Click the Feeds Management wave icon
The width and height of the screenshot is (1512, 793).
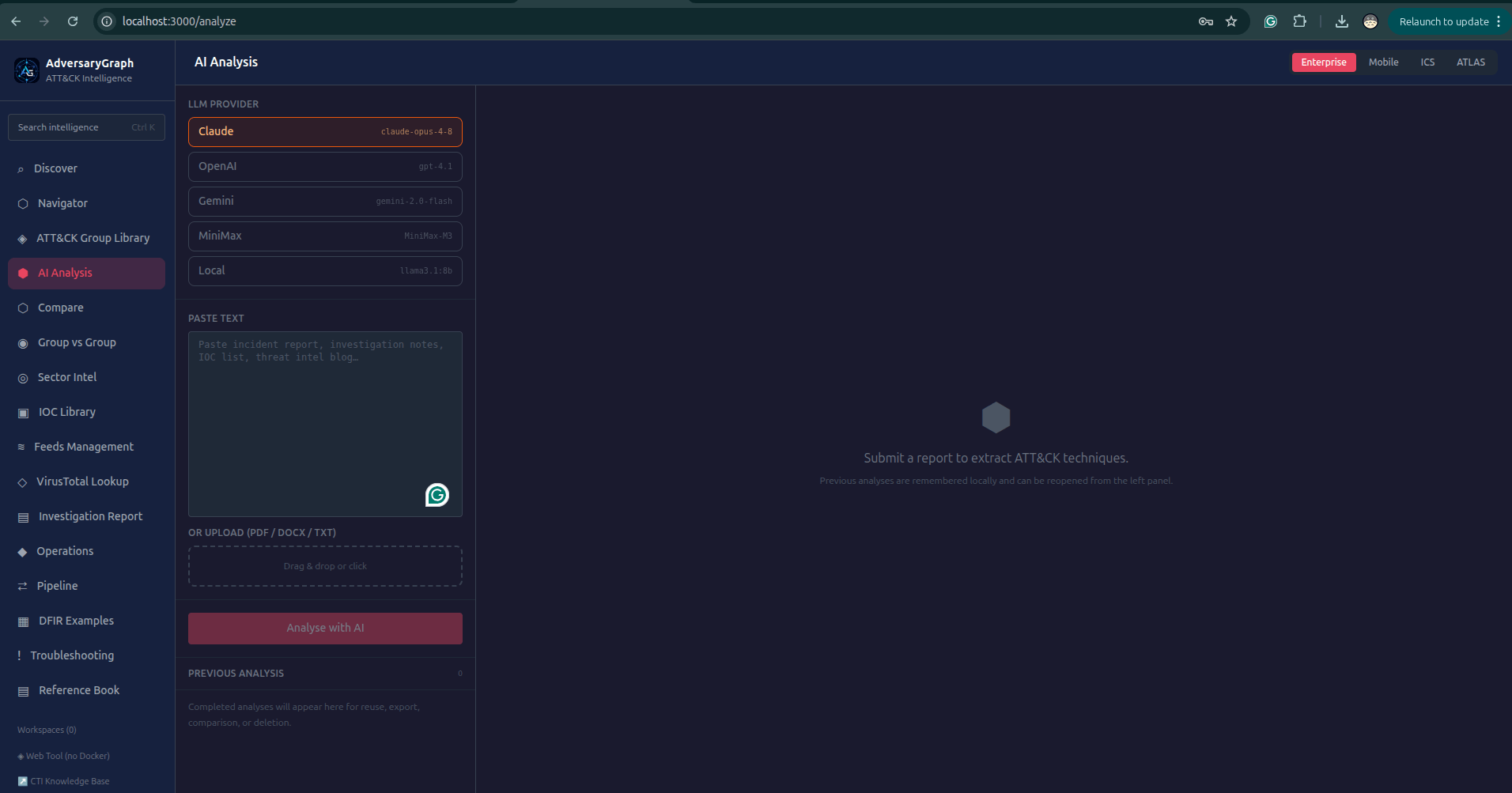(21, 447)
